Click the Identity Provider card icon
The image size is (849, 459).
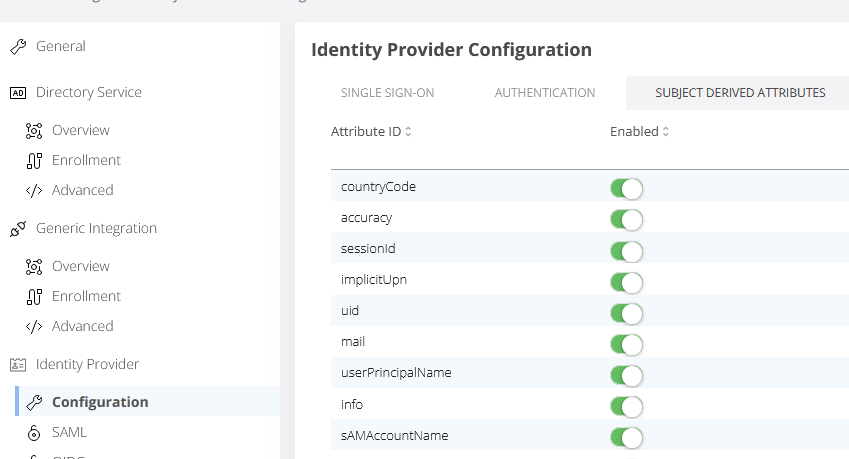17,364
